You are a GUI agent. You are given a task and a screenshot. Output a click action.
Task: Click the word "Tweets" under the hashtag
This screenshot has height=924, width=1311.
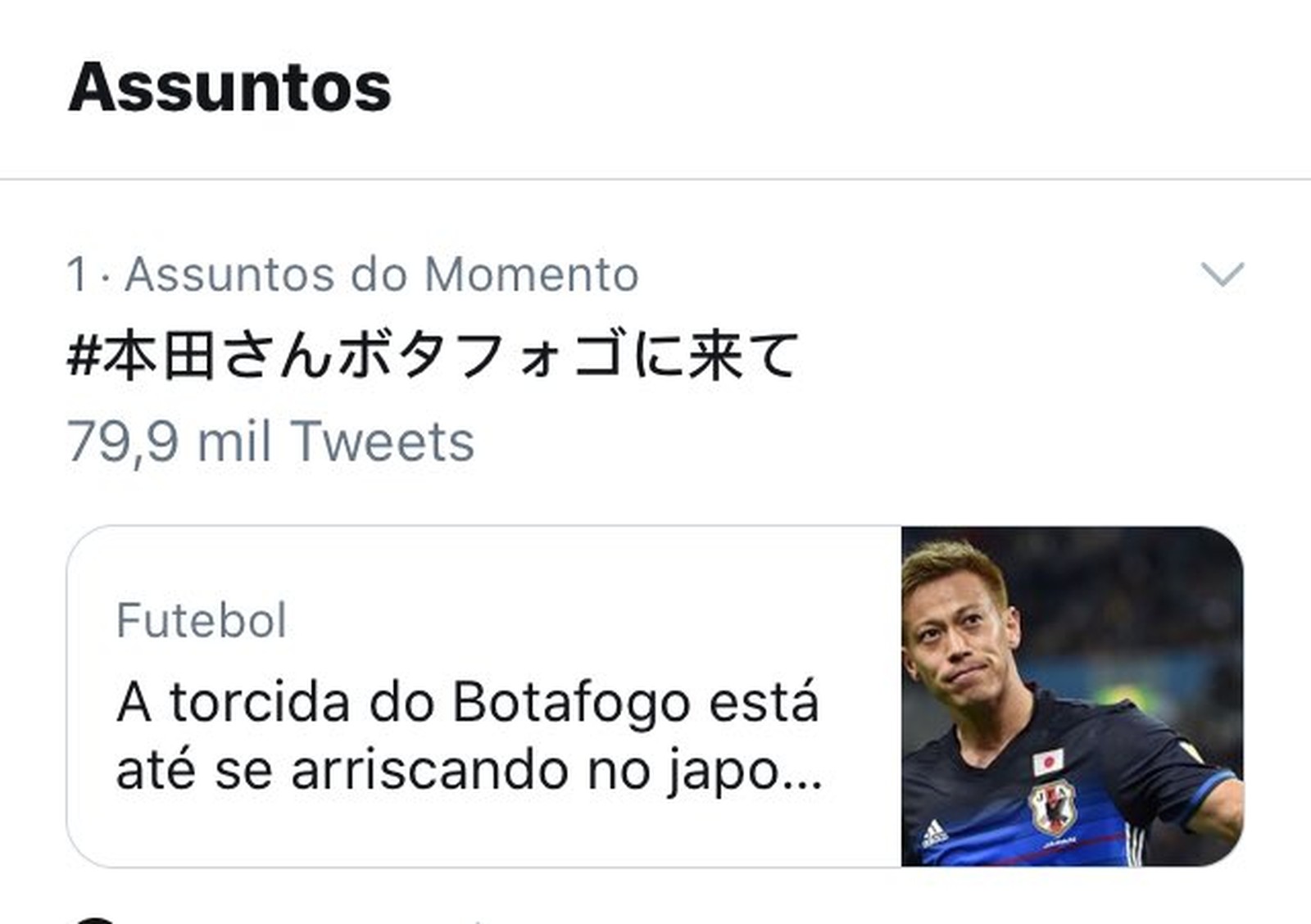tap(382, 442)
